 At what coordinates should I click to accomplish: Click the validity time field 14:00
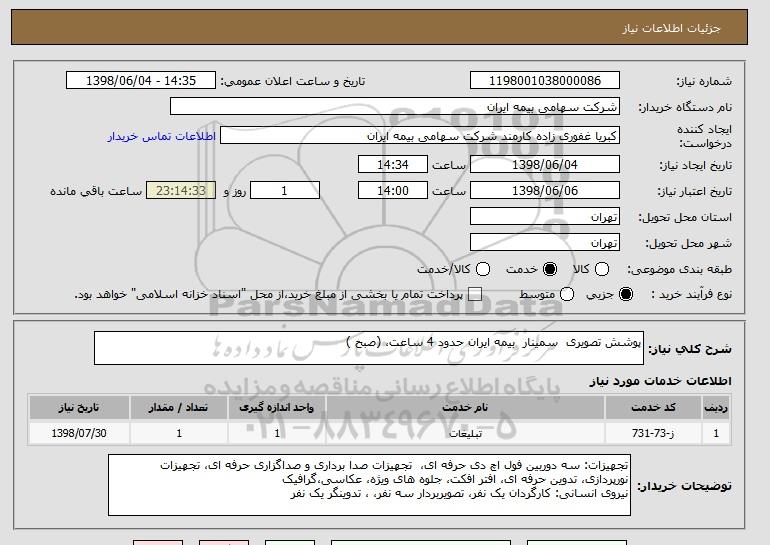click(x=393, y=191)
